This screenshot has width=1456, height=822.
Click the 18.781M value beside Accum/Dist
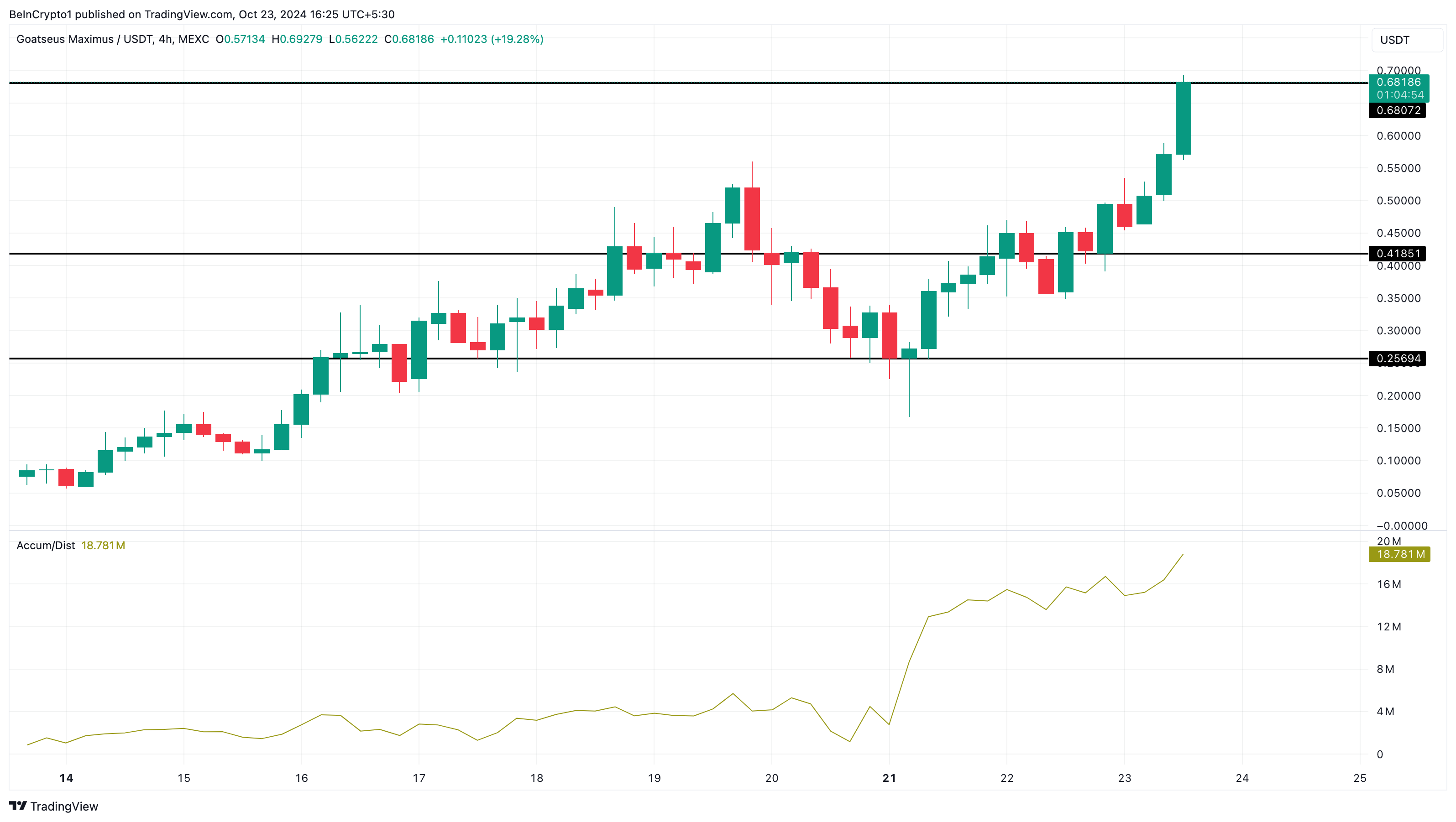point(103,545)
